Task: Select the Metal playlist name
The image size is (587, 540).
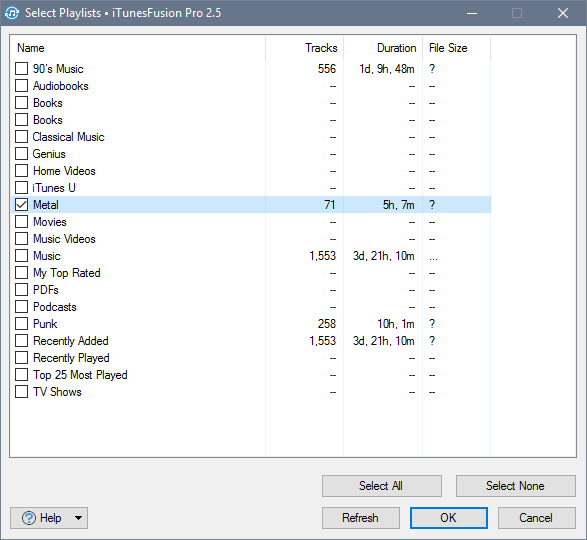Action: pos(46,205)
